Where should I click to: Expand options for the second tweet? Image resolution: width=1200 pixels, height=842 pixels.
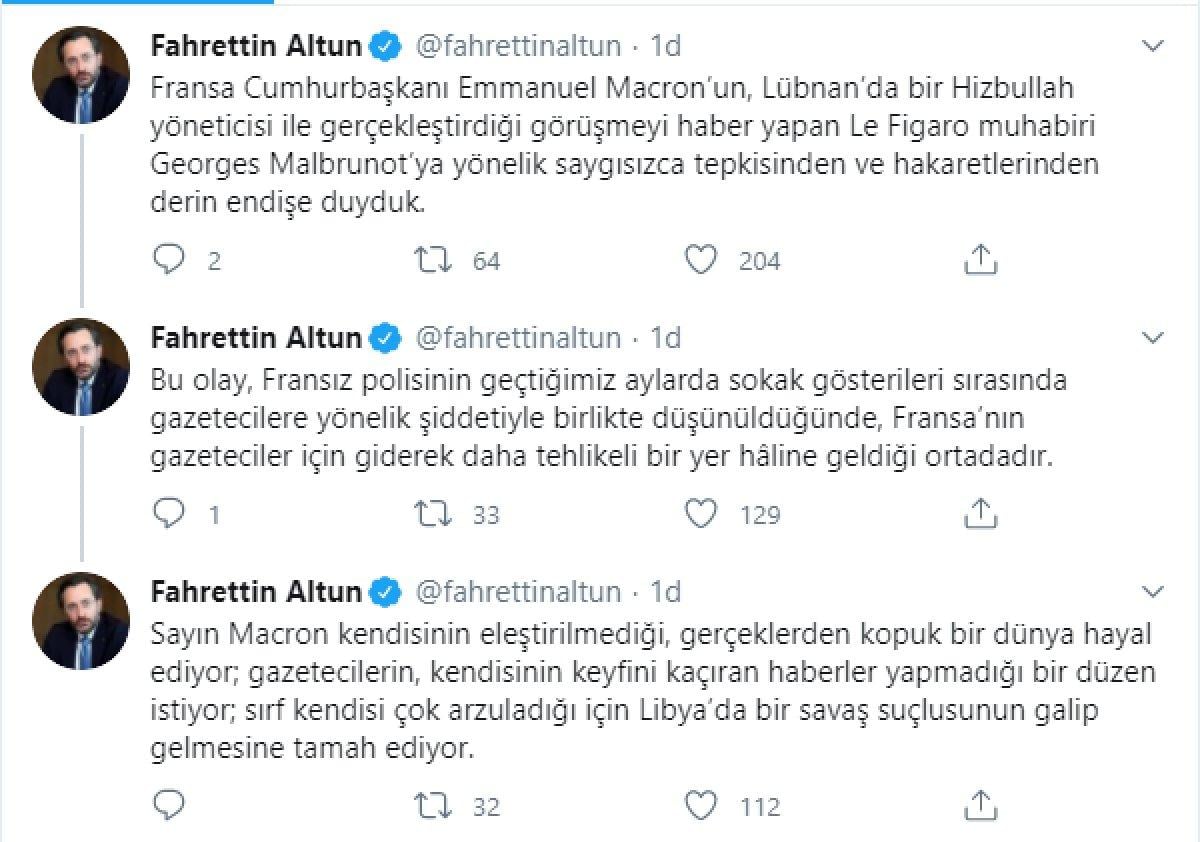point(1155,338)
